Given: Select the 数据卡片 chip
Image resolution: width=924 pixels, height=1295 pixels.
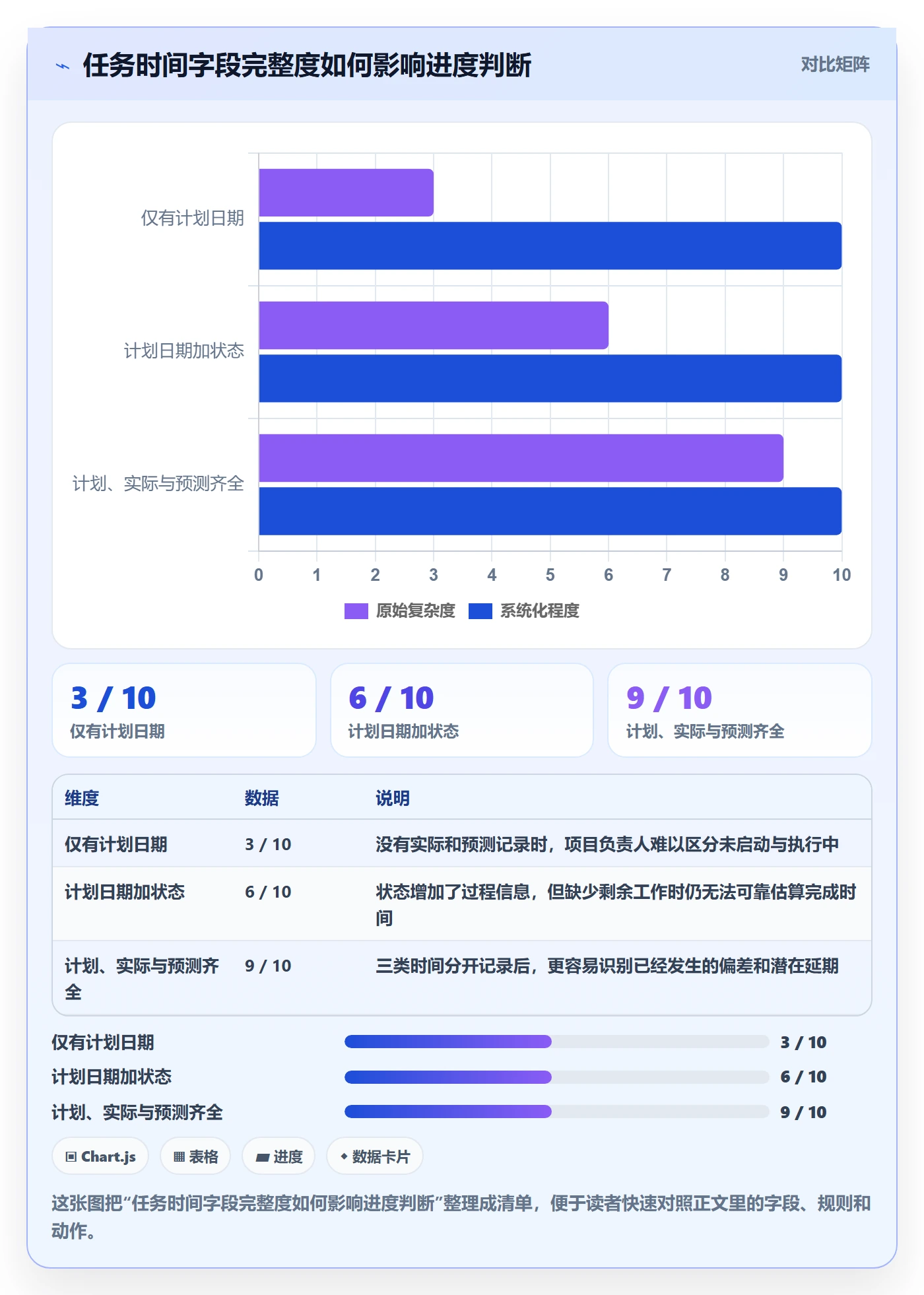Looking at the screenshot, I should point(375,1156).
